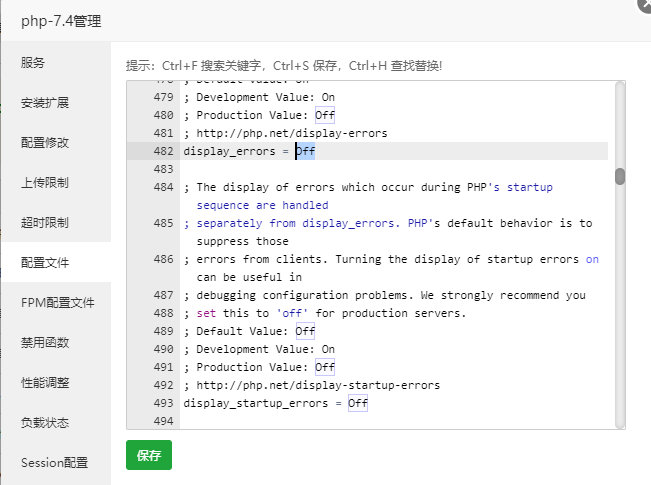View 负载状态 page
This screenshot has height=485, width=651.
45,422
